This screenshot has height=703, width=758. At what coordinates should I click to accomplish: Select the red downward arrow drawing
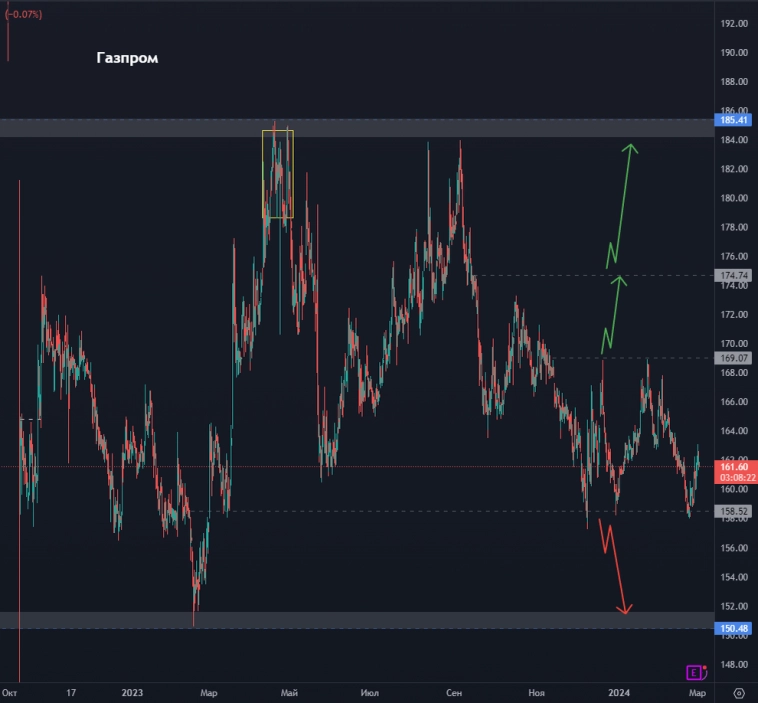coord(613,565)
